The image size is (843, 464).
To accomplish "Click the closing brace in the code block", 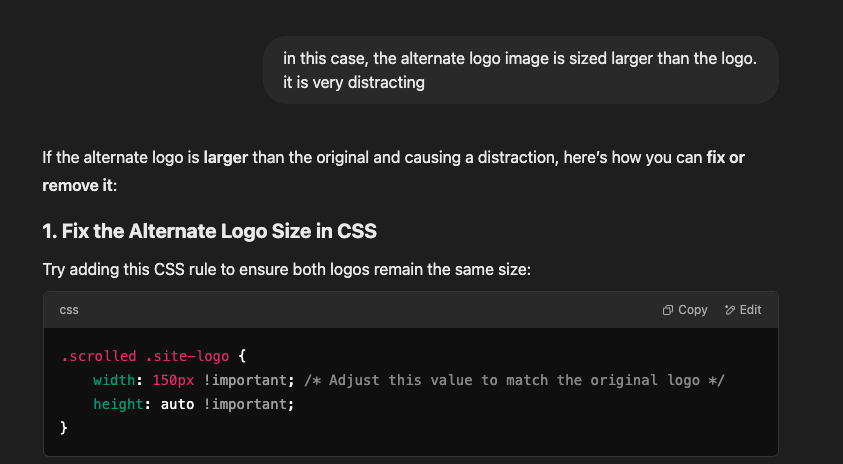I will 64,428.
